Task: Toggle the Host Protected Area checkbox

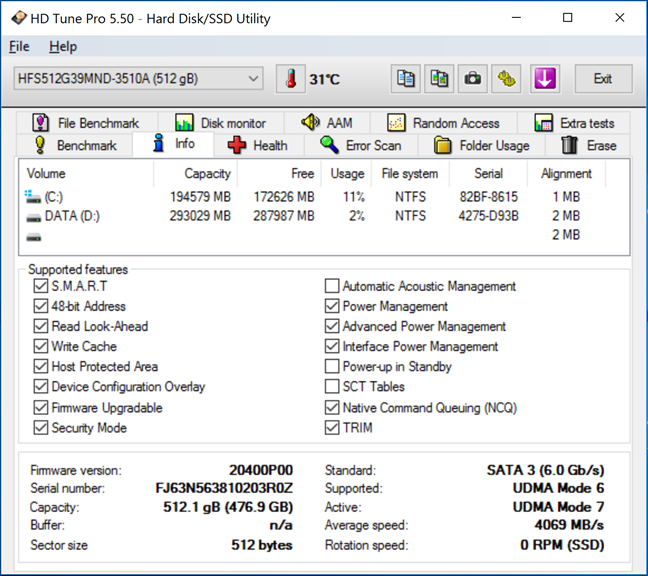Action: tap(40, 366)
